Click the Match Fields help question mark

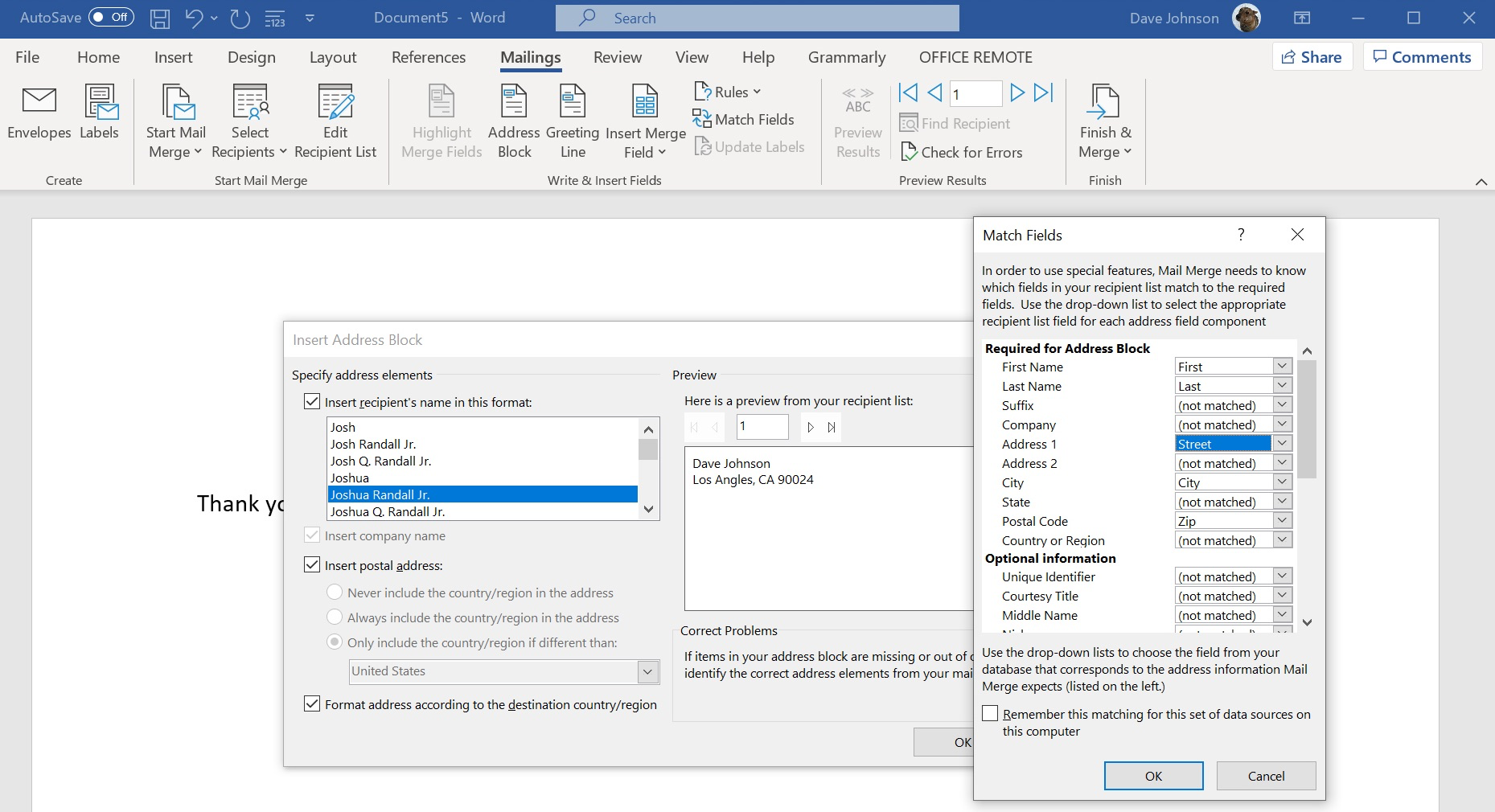(1241, 235)
